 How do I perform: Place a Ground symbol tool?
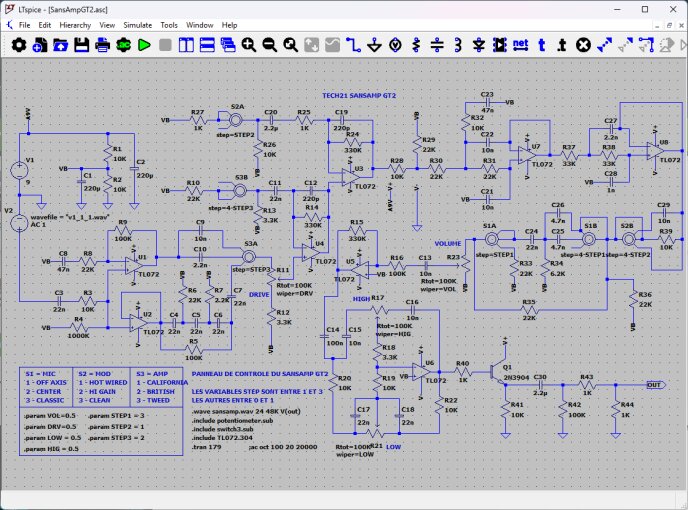tap(374, 45)
